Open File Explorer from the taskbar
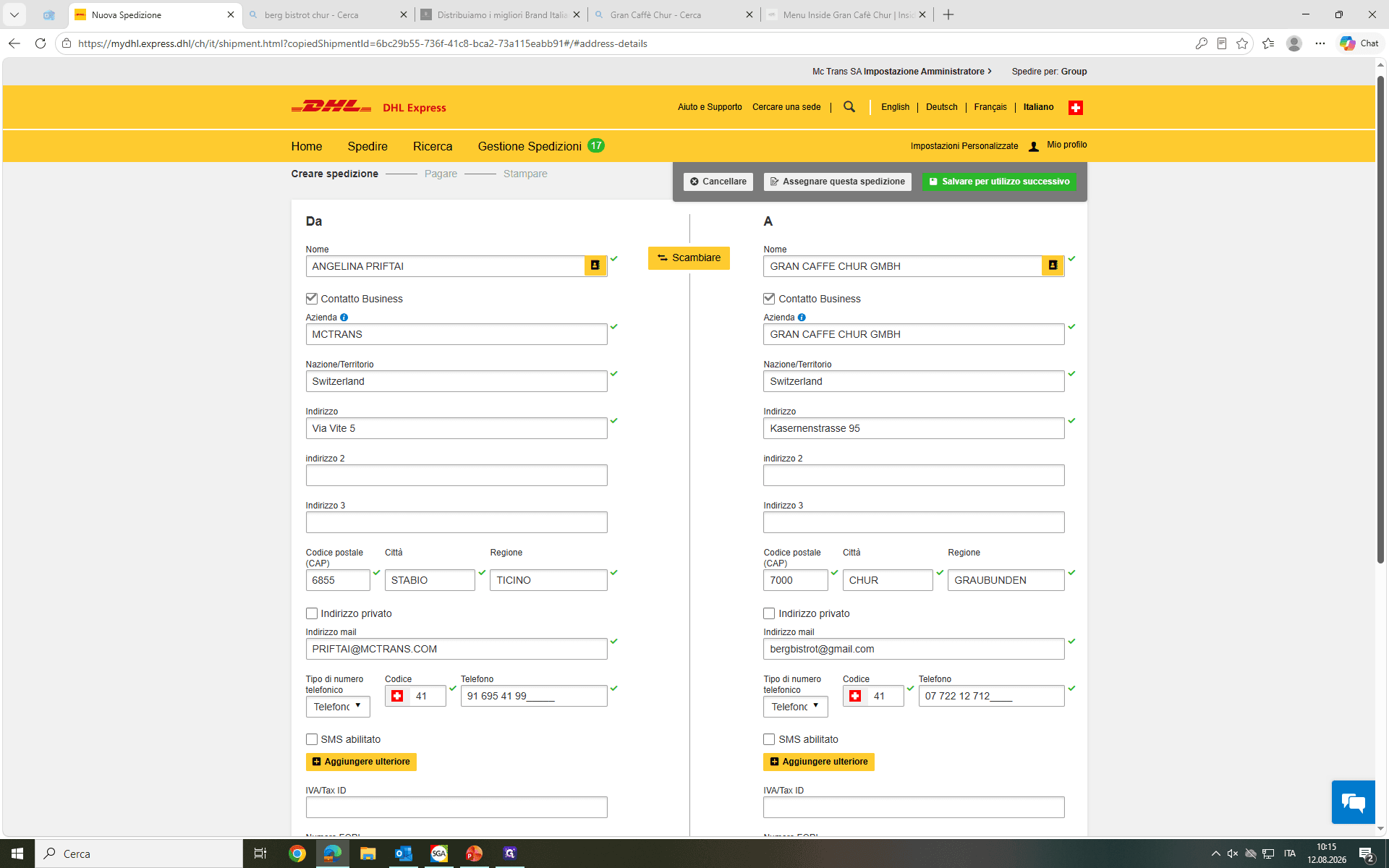This screenshot has height=868, width=1389. coord(368,854)
